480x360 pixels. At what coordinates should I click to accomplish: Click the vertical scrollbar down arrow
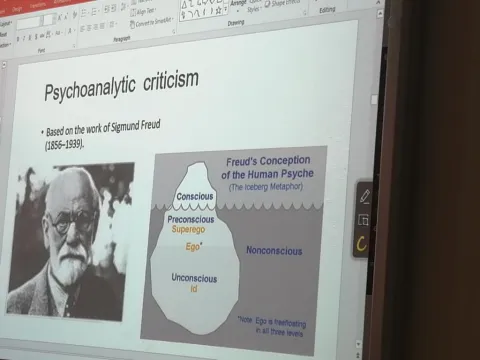click(x=358, y=344)
